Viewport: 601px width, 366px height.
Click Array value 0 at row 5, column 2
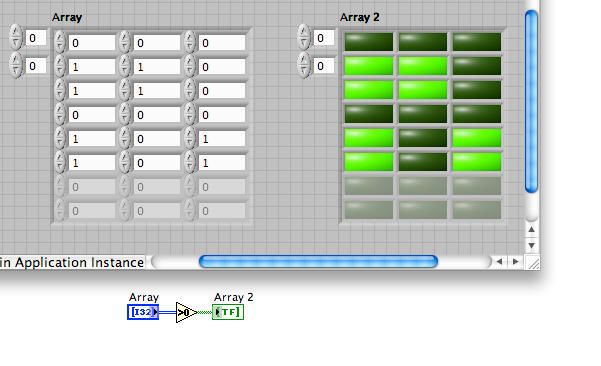pyautogui.click(x=157, y=139)
